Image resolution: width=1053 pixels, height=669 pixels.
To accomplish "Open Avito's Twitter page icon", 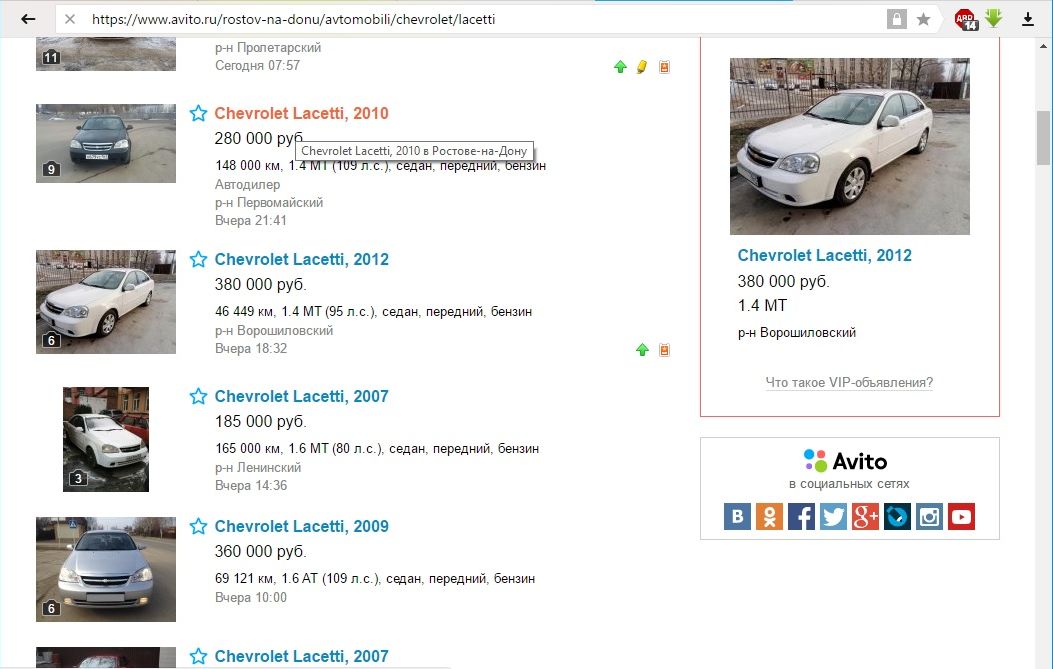I will click(x=833, y=517).
